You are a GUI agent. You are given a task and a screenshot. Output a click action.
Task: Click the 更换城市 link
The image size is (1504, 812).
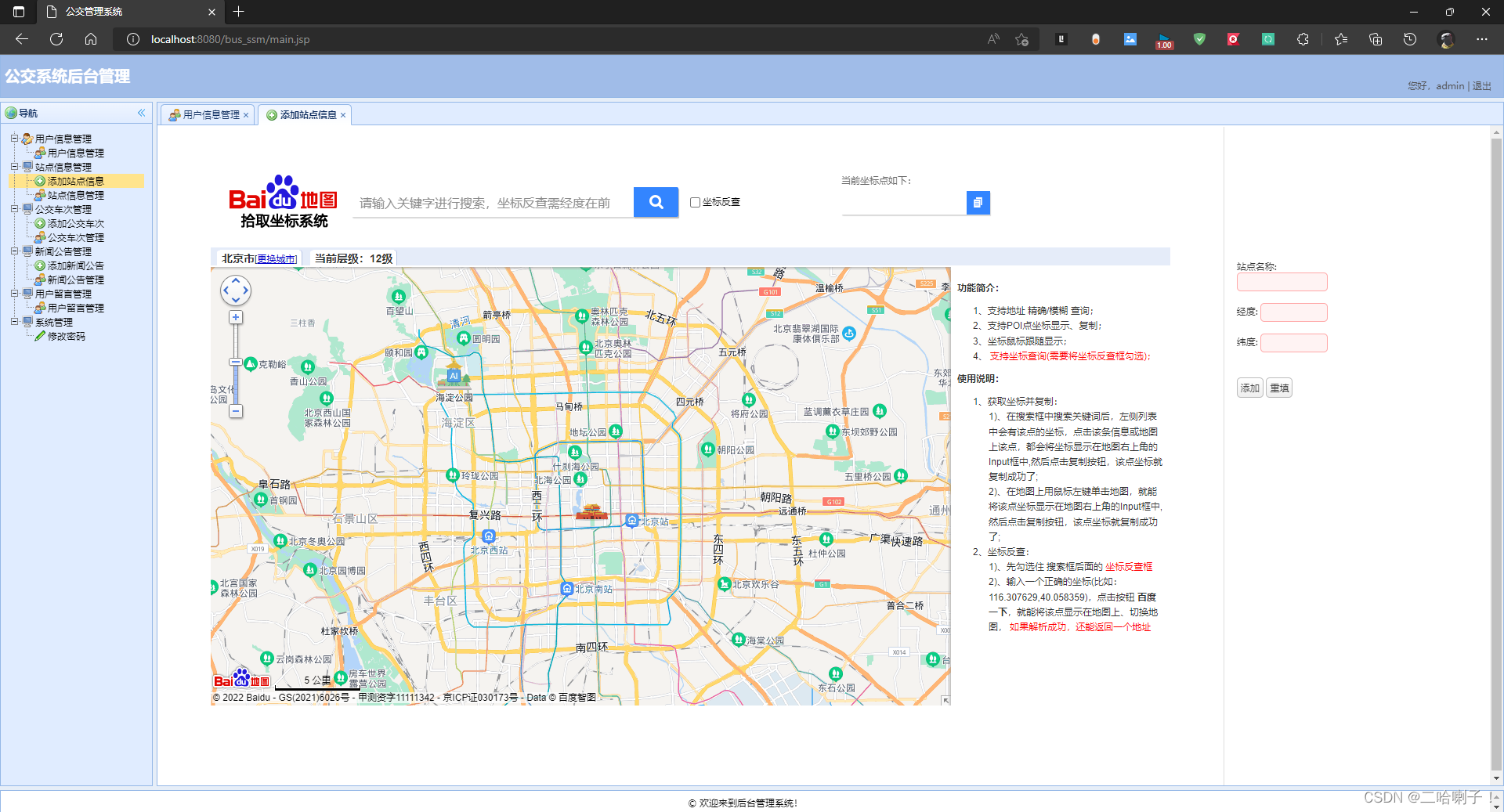click(x=277, y=259)
